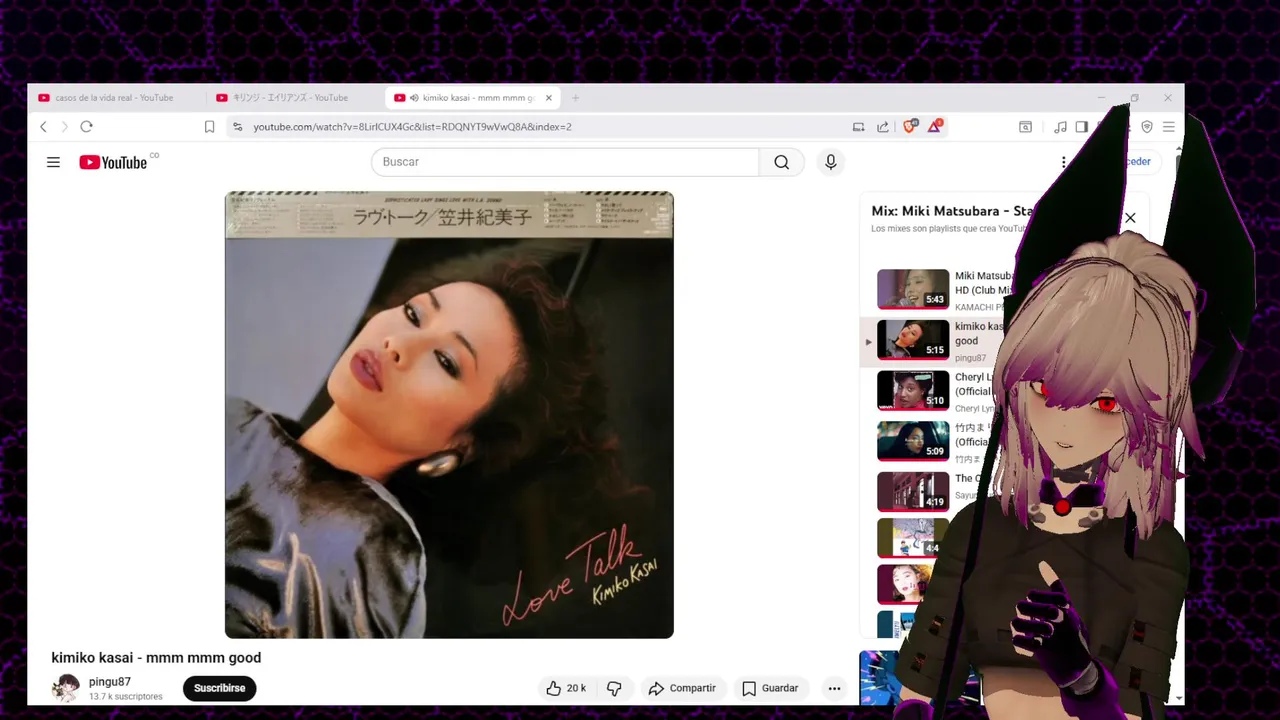This screenshot has height=720, width=1280.
Task: Click the video title kimiko kasai - mmm mmm good
Action: point(156,658)
